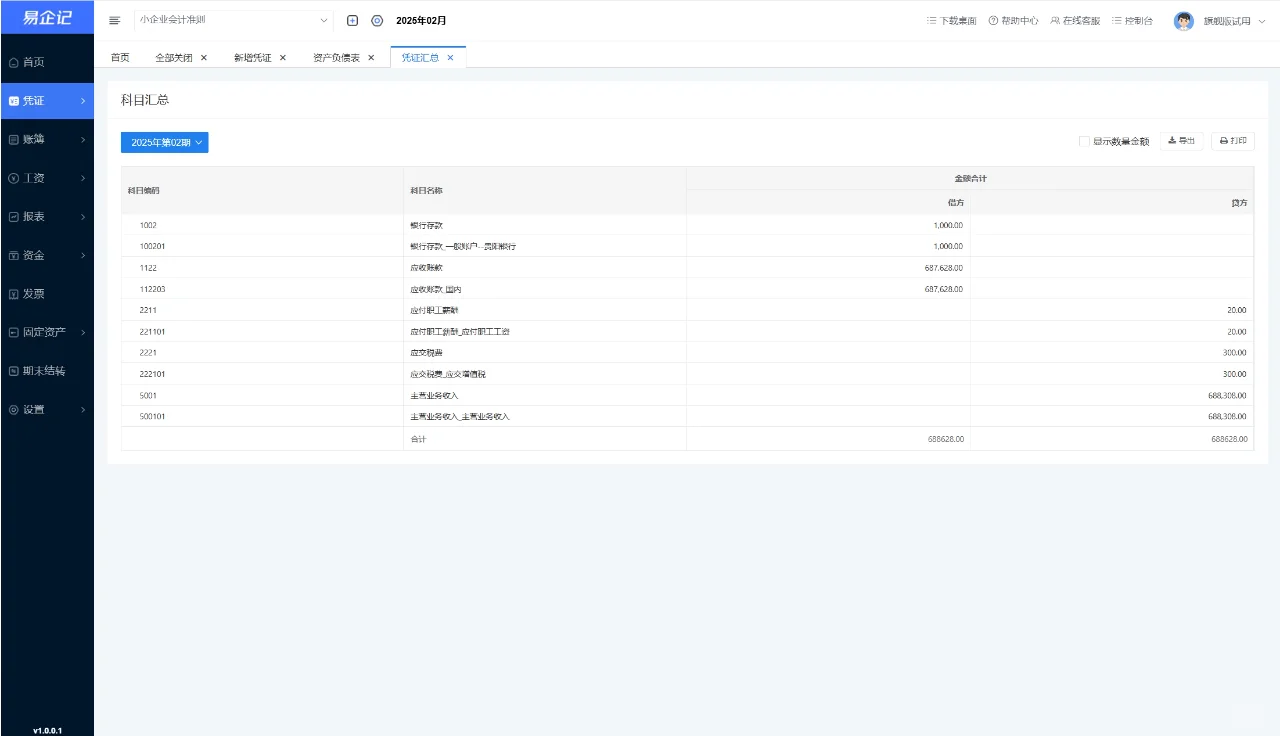Collapse the sidebar with the hamburger icon
Viewport: 1280px width, 736px height.
click(114, 20)
